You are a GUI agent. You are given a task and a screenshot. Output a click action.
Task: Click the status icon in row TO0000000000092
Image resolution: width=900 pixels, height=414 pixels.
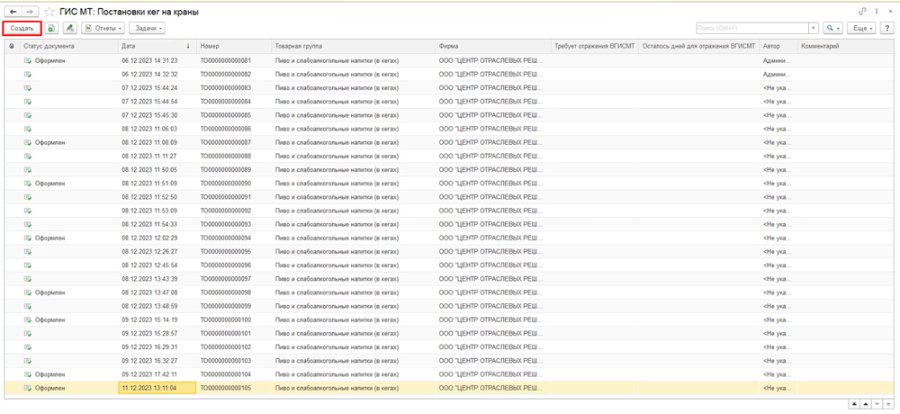pyautogui.click(x=28, y=211)
